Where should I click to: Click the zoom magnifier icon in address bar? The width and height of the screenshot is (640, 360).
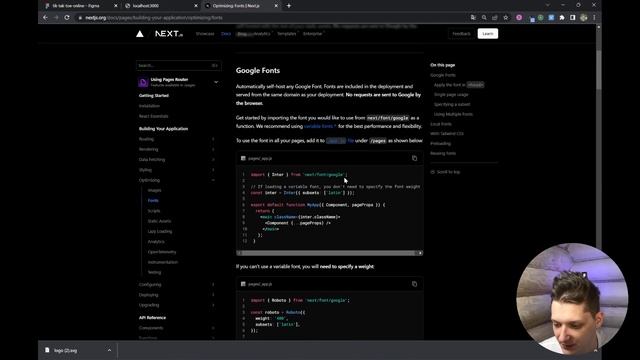[x=484, y=18]
